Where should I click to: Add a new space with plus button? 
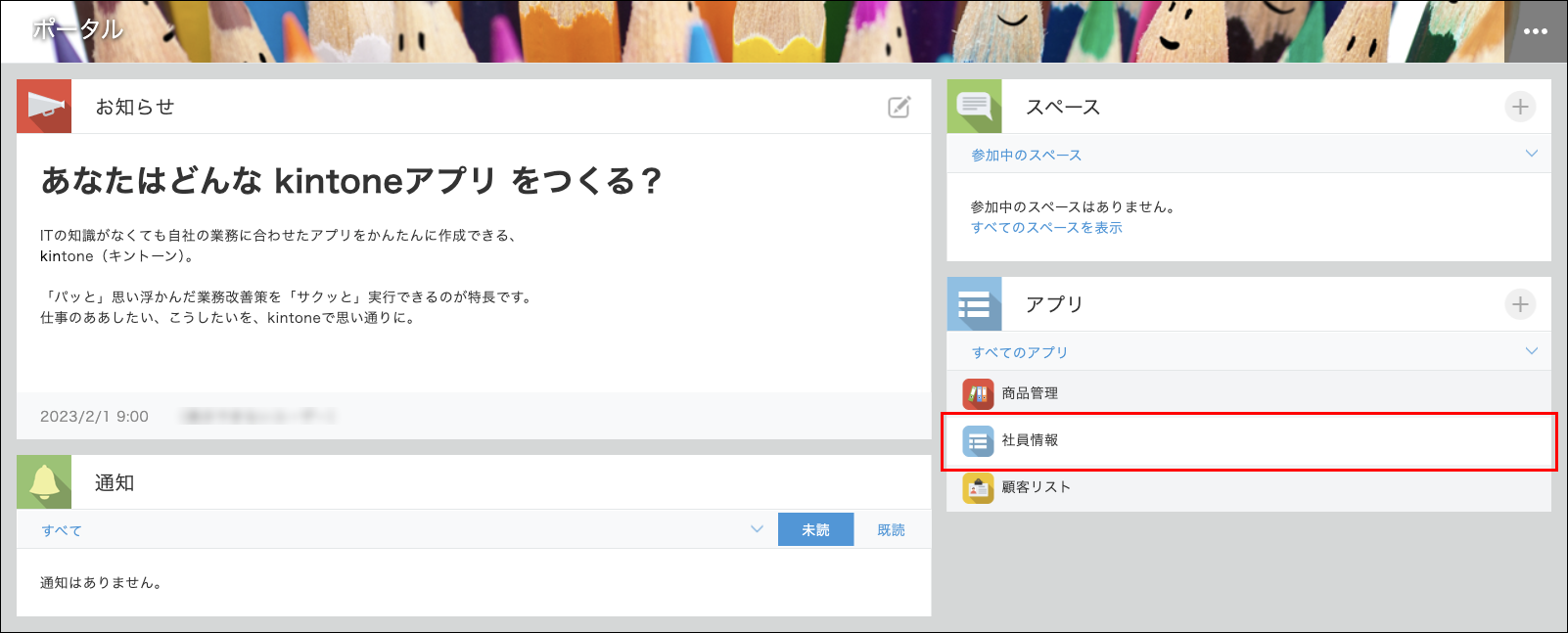click(1520, 107)
